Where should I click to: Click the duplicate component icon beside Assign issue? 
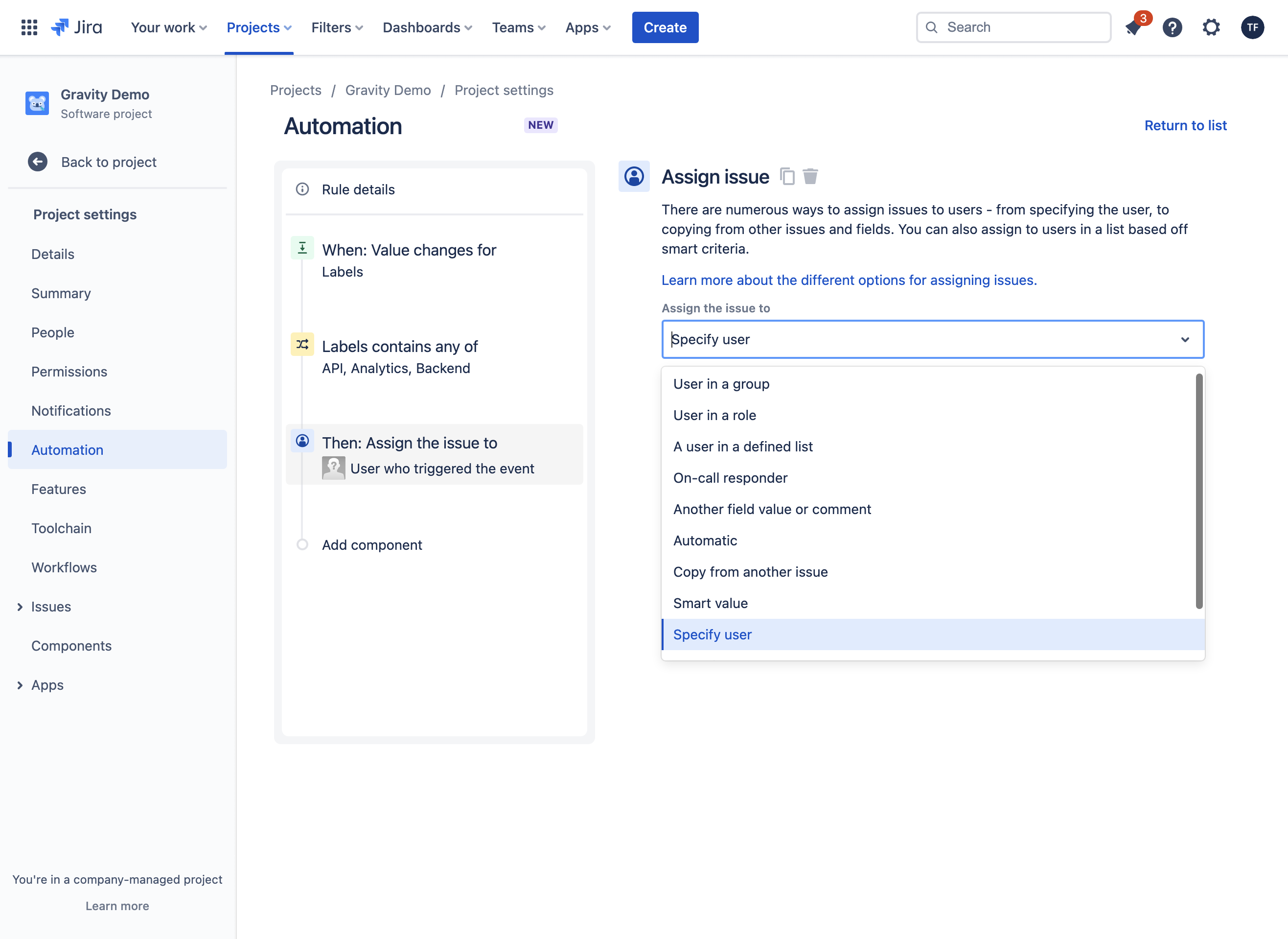[787, 176]
